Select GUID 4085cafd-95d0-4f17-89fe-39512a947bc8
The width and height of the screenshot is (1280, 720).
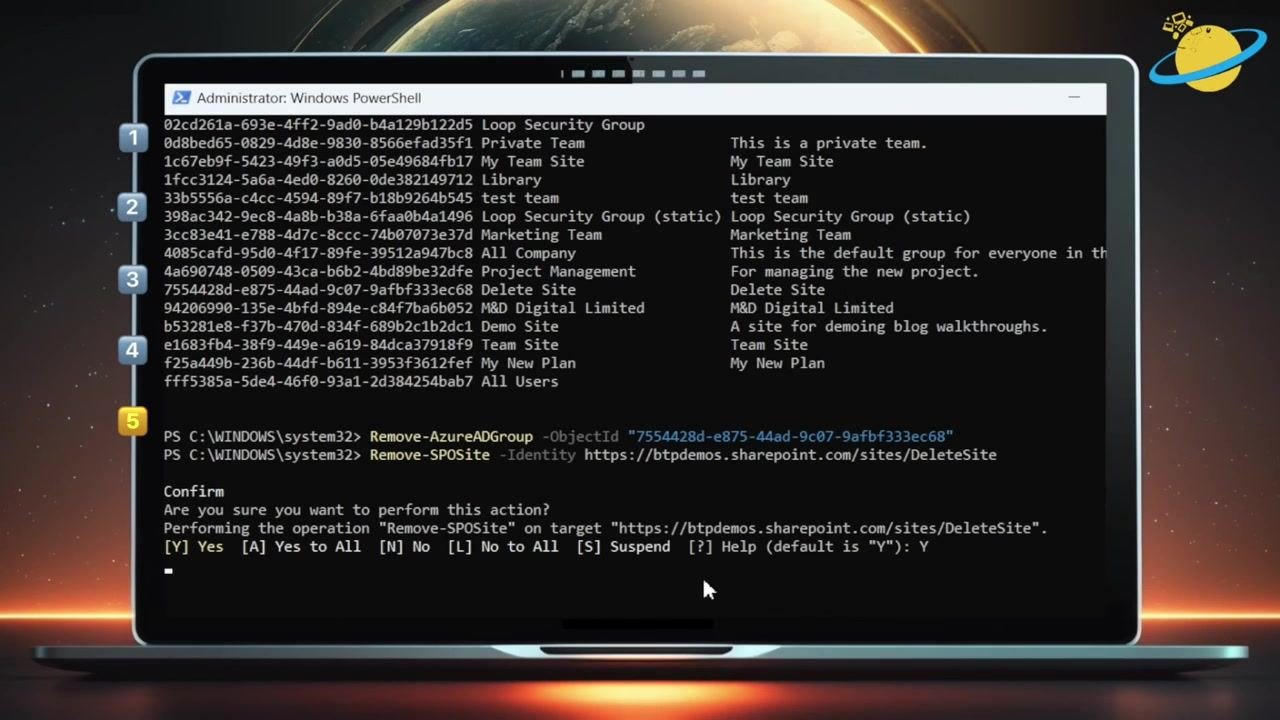318,253
